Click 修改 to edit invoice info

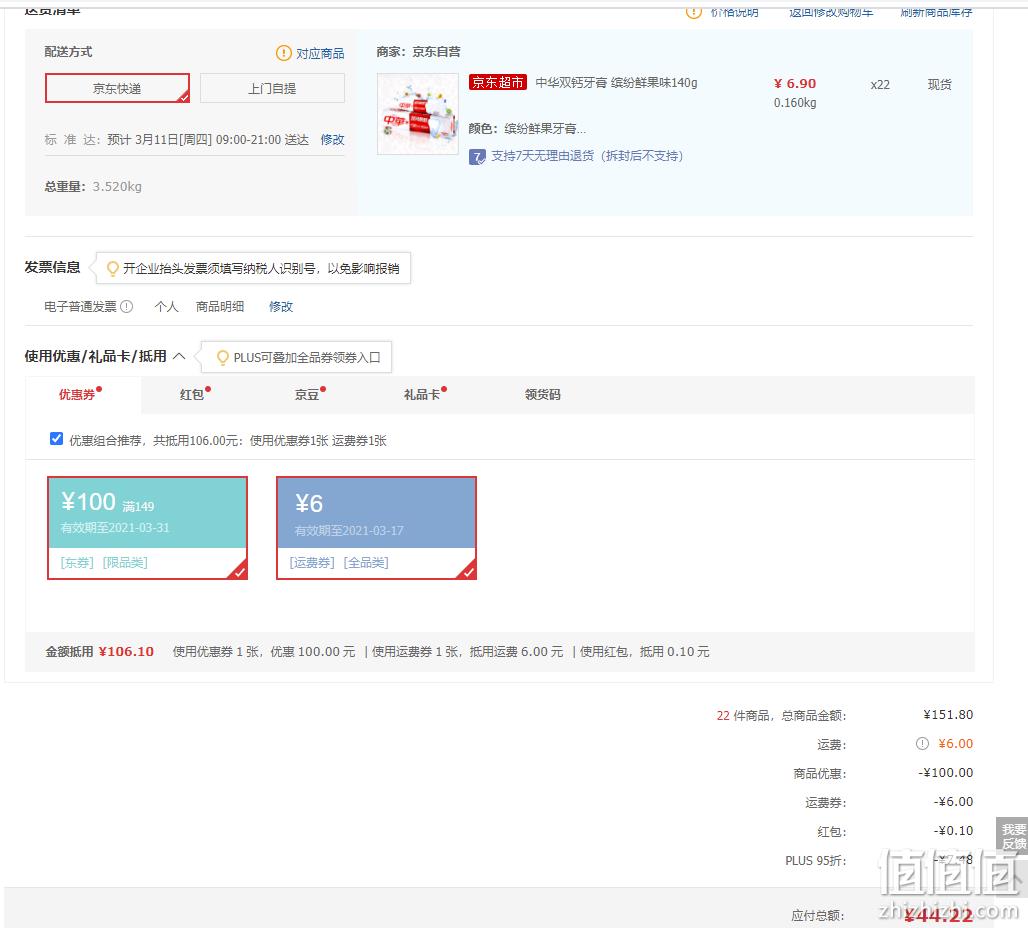(281, 306)
